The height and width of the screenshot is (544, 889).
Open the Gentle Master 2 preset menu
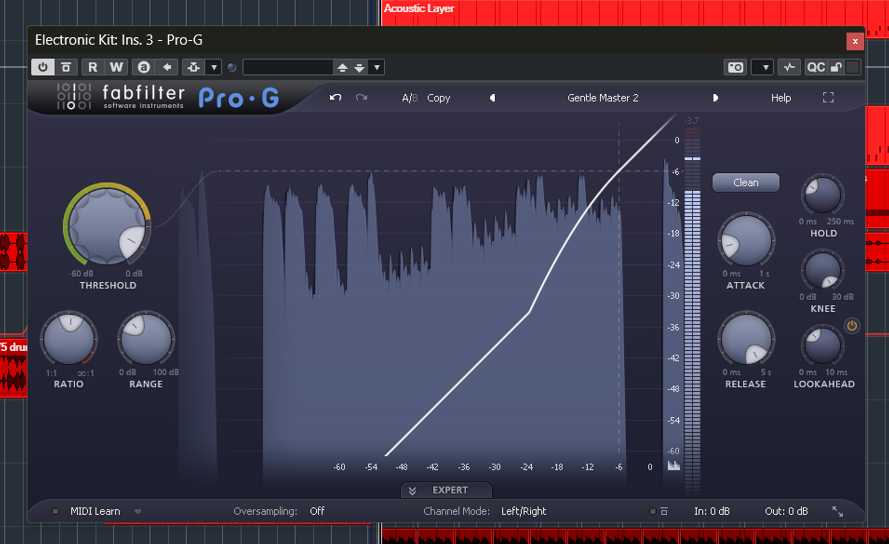[603, 98]
